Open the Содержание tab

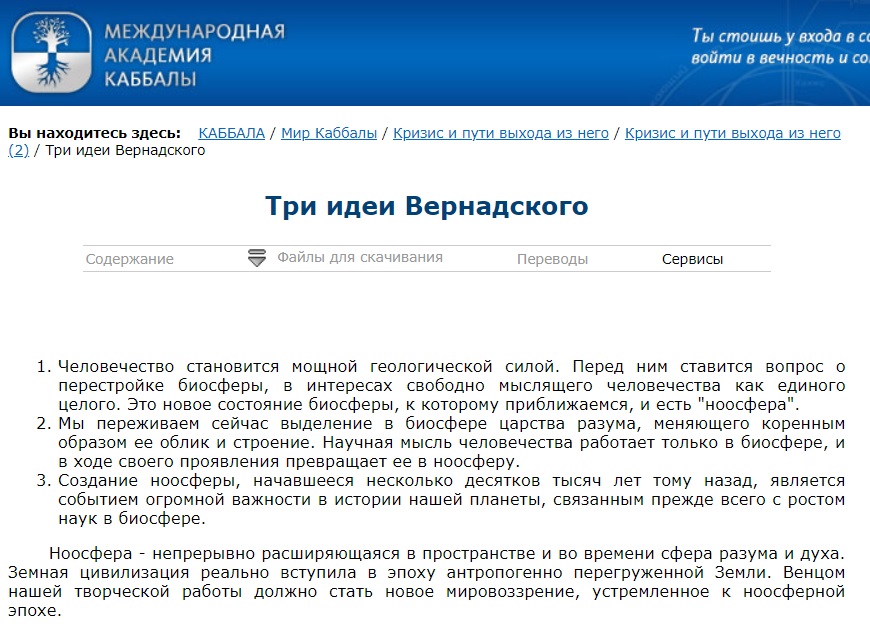point(130,259)
